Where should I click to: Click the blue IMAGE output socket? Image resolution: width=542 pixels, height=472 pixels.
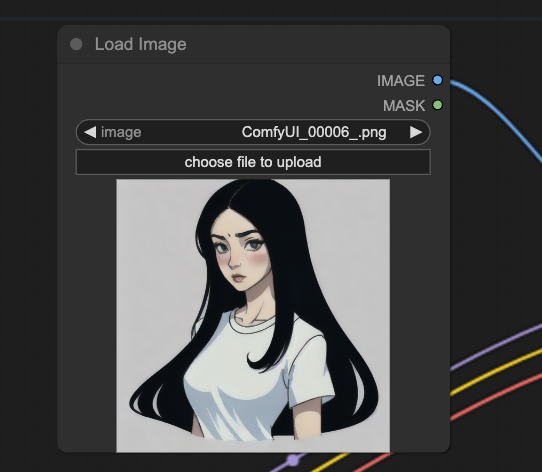click(438, 80)
